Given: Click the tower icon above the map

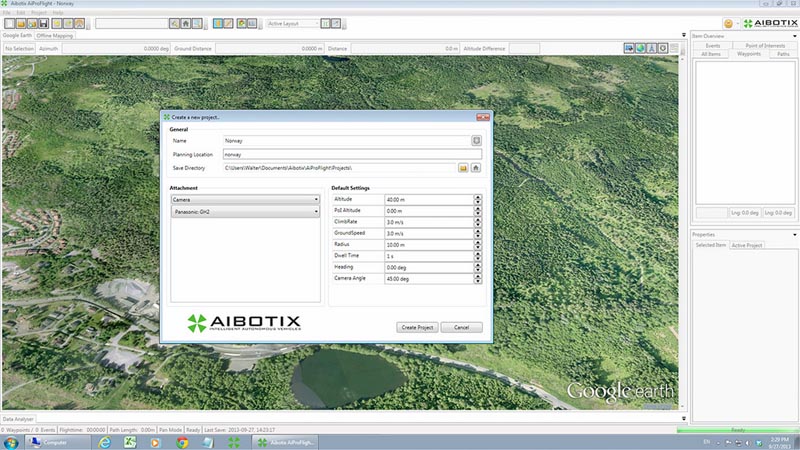Looking at the screenshot, I should (x=652, y=48).
